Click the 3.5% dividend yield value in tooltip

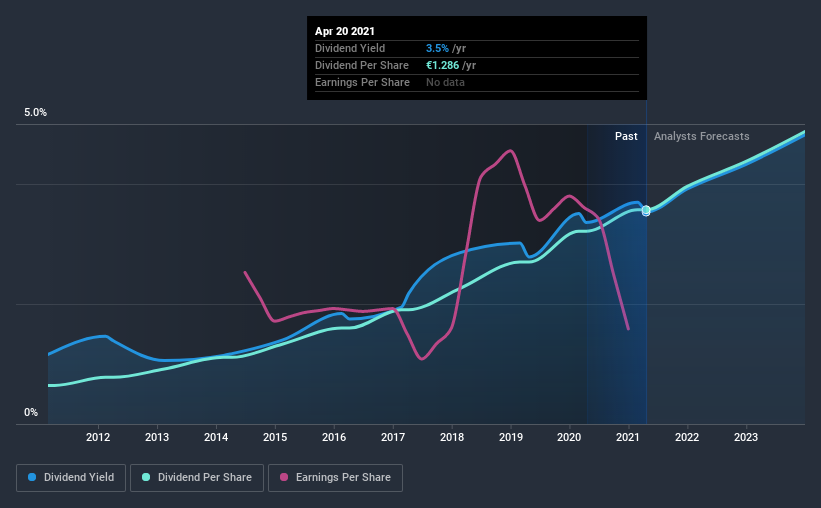coord(437,48)
